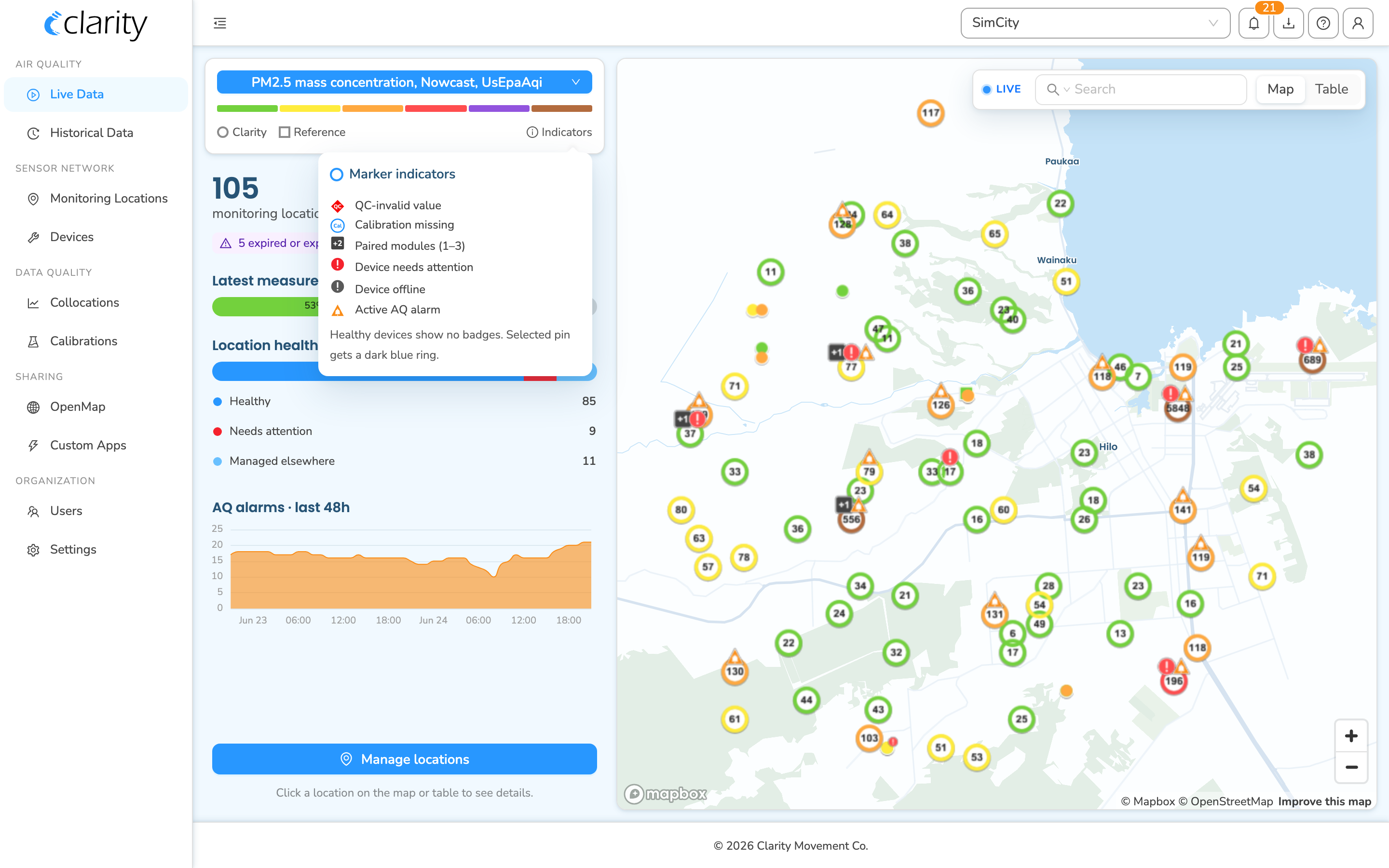Click the green AQI scale swatch
The image size is (1389, 868).
tap(247, 108)
